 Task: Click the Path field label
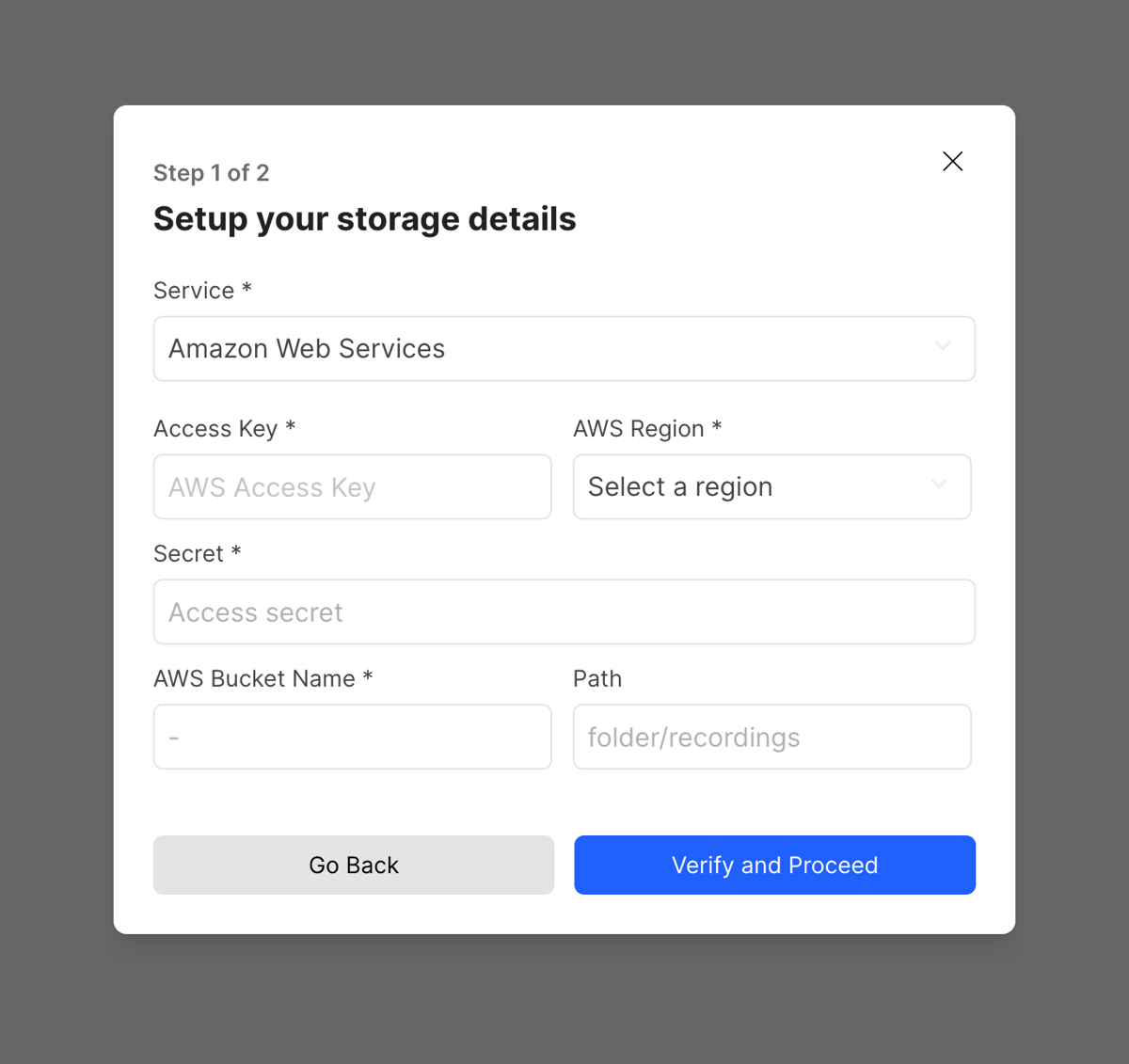pyautogui.click(x=597, y=677)
